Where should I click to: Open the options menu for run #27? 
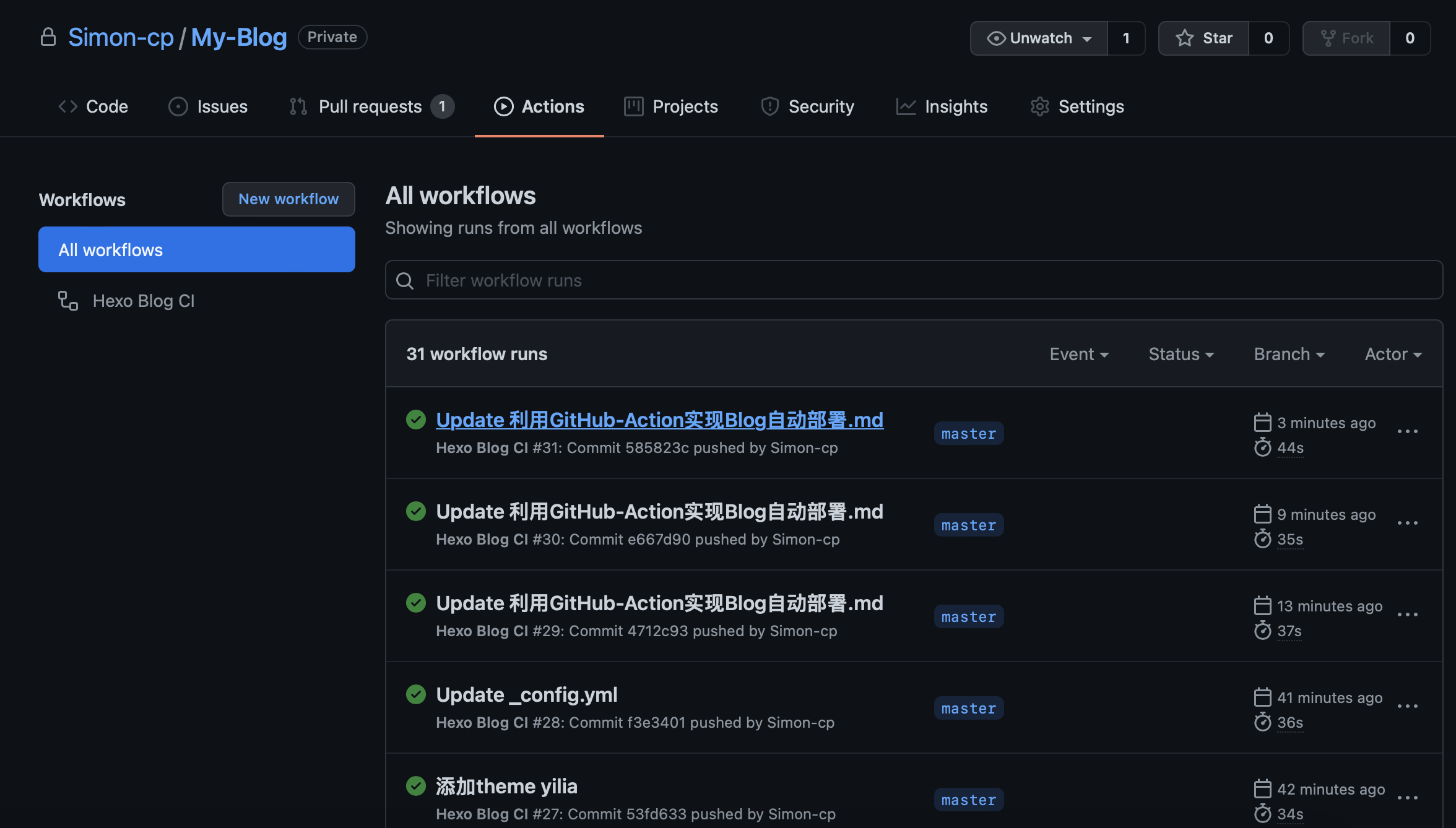tap(1408, 798)
